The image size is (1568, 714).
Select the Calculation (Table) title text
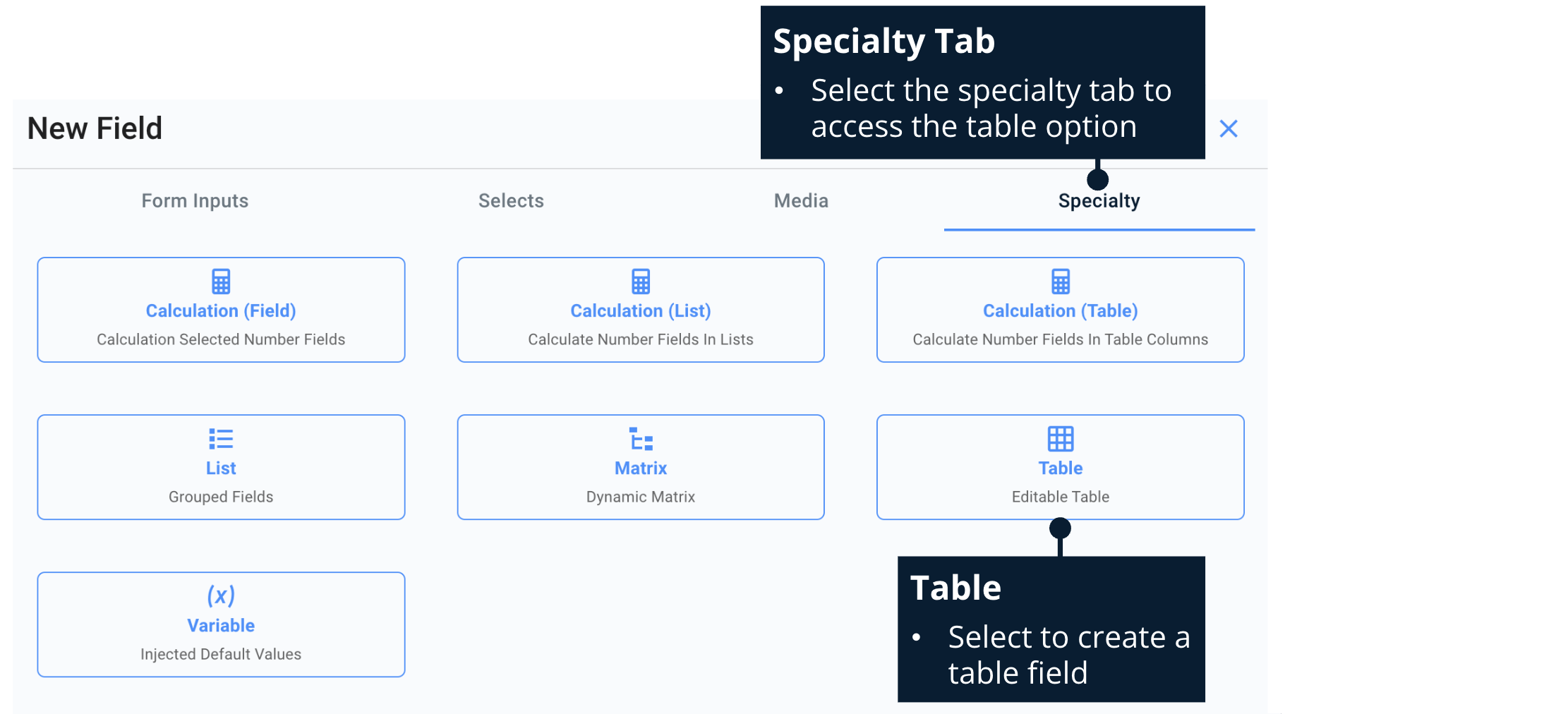click(1060, 311)
